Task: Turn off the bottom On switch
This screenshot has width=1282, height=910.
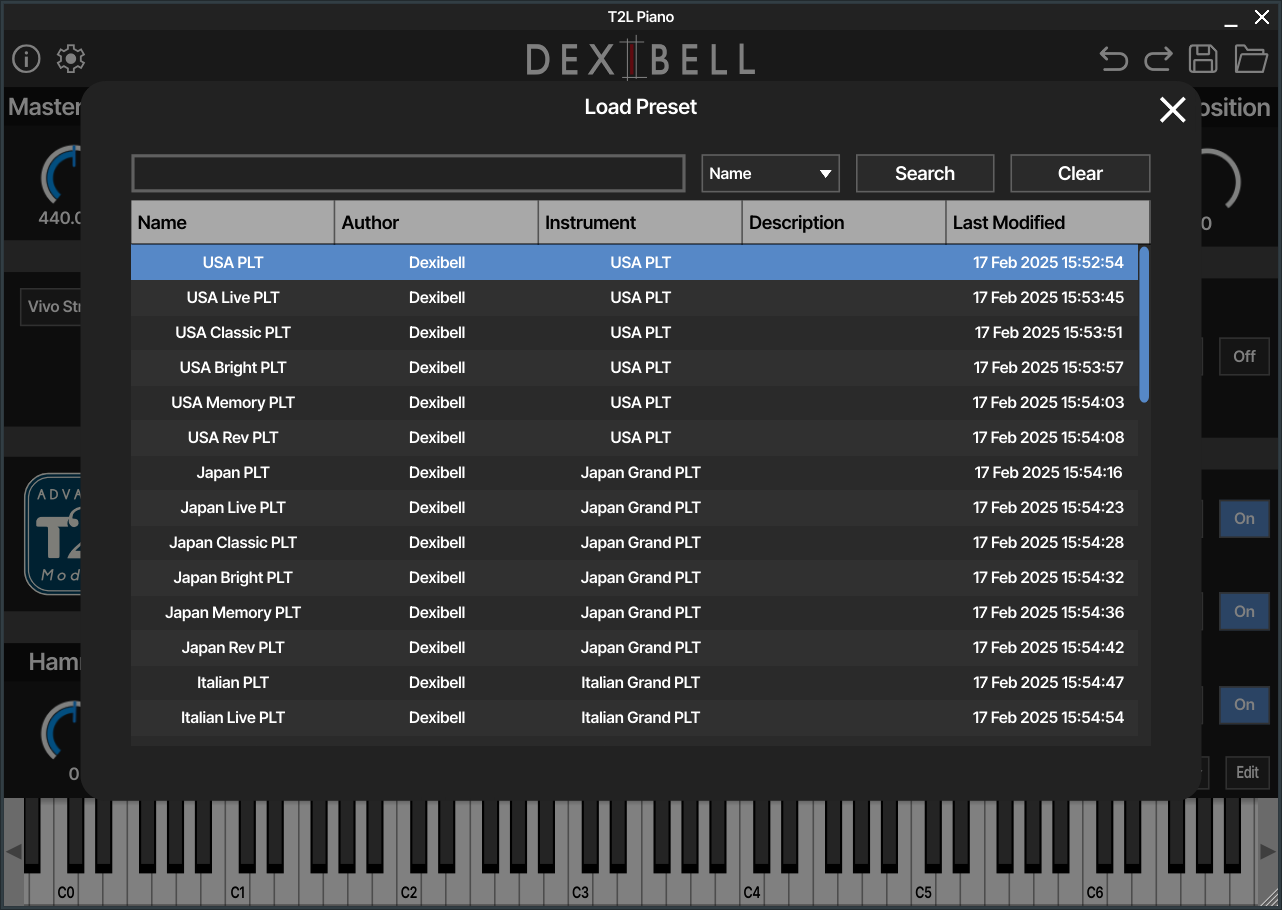Action: [1243, 705]
